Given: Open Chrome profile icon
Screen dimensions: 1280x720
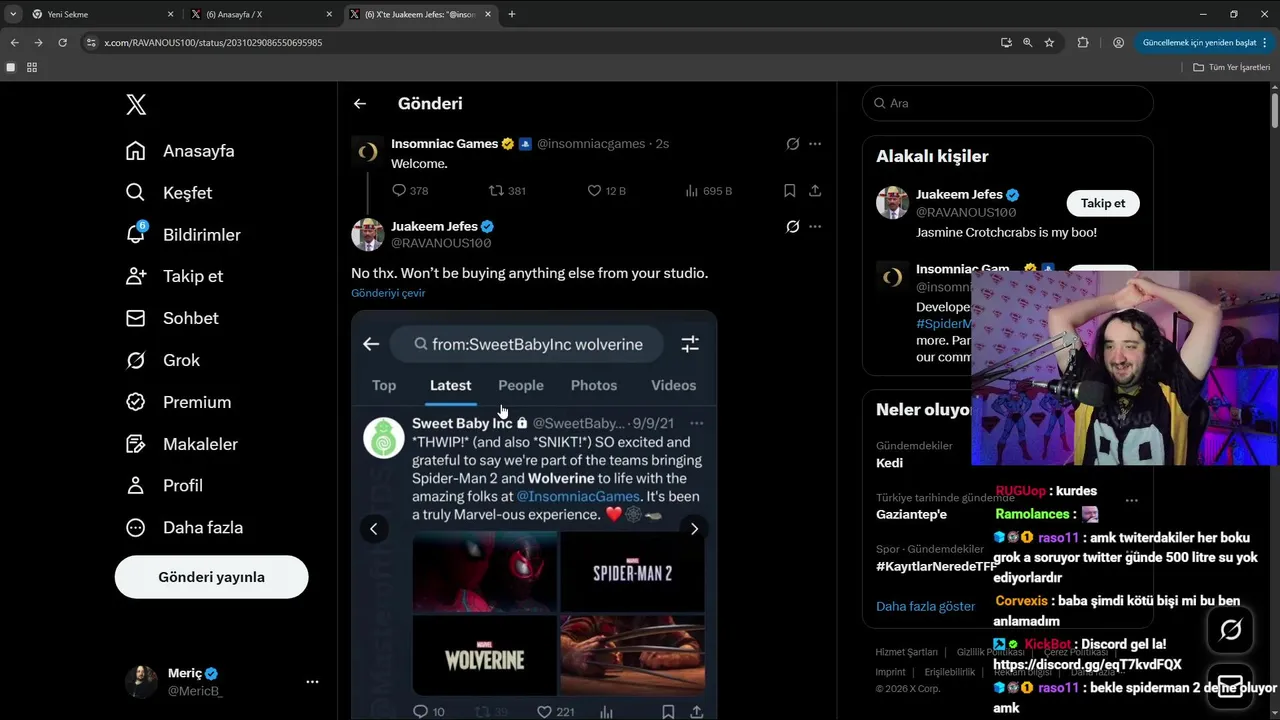Looking at the screenshot, I should click(x=1118, y=43).
